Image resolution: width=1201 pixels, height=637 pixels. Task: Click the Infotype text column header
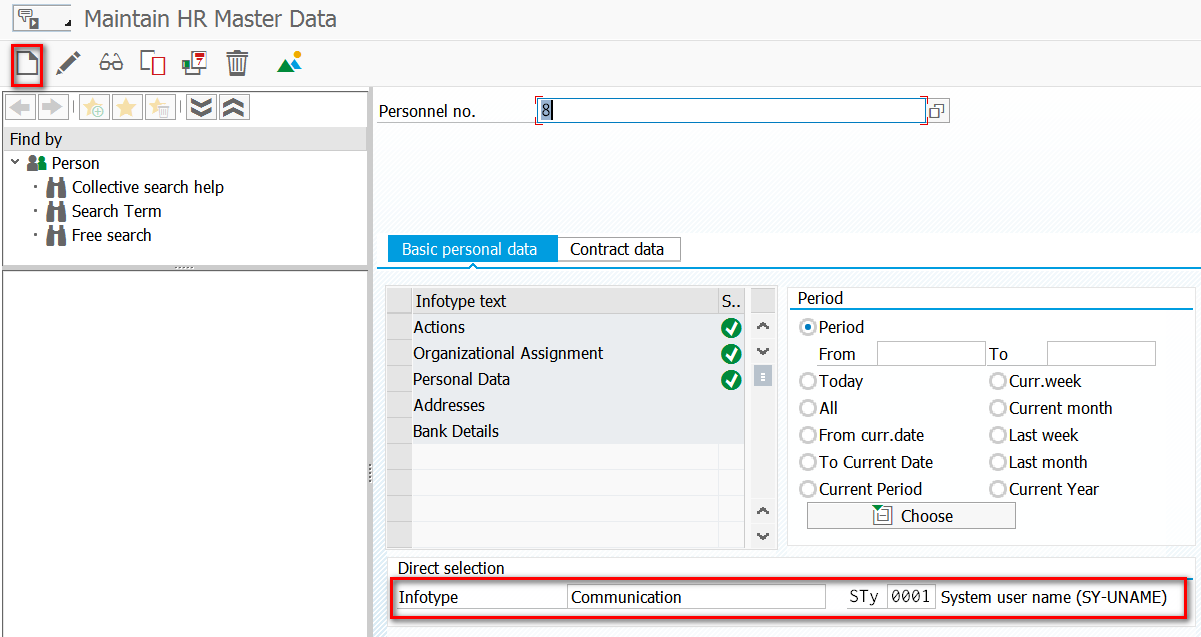click(x=565, y=301)
